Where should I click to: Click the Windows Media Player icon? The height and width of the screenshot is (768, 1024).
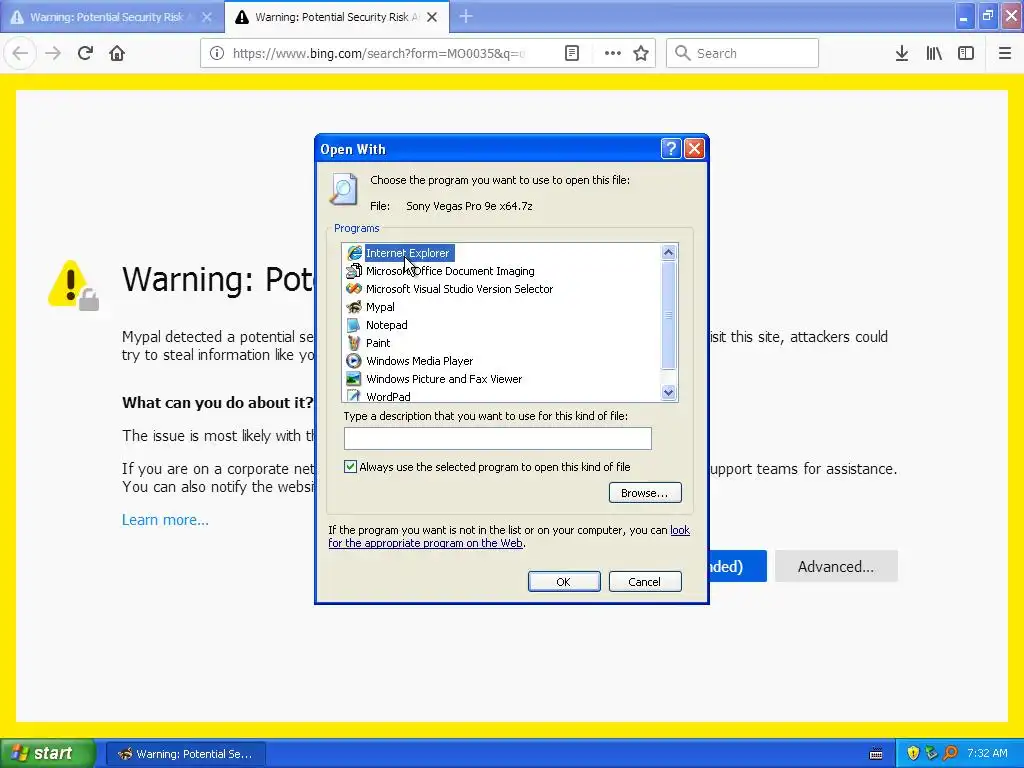(x=354, y=360)
